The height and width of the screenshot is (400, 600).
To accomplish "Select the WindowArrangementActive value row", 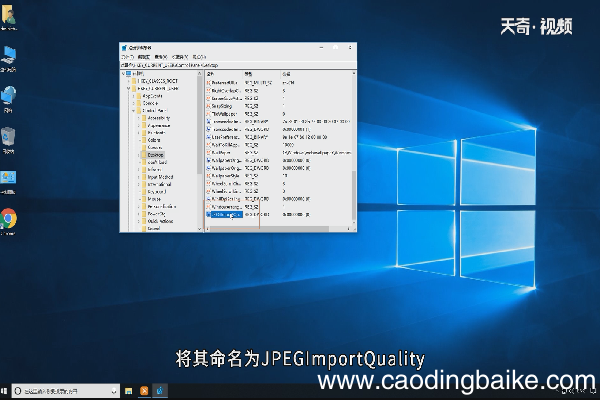I will click(x=278, y=207).
